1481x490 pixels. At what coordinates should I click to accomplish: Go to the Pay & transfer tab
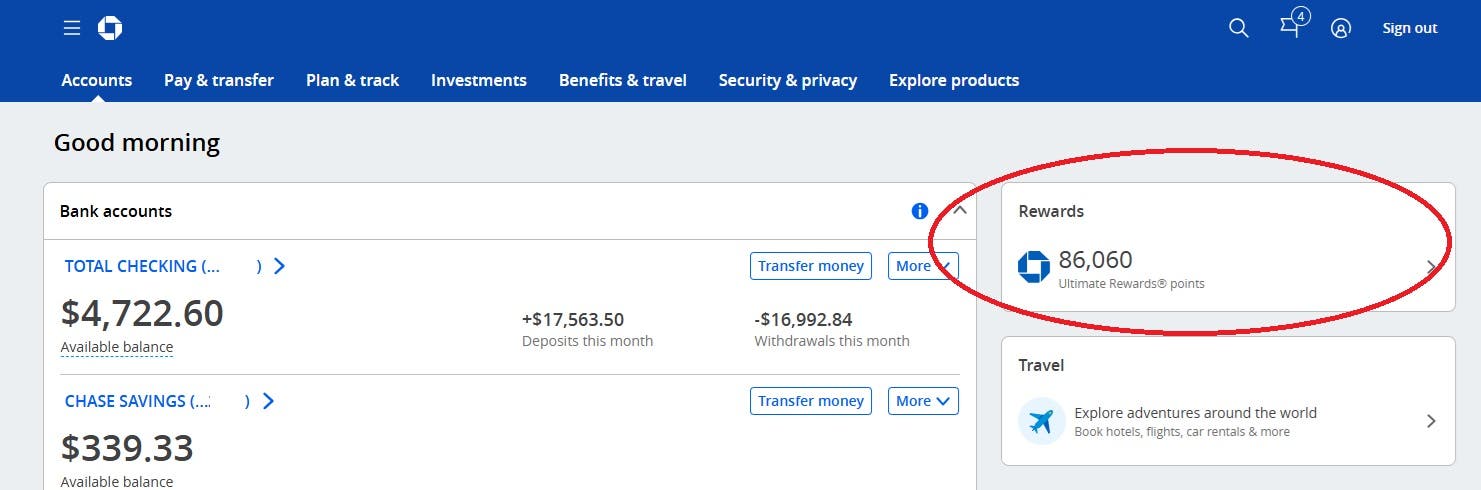click(x=219, y=80)
